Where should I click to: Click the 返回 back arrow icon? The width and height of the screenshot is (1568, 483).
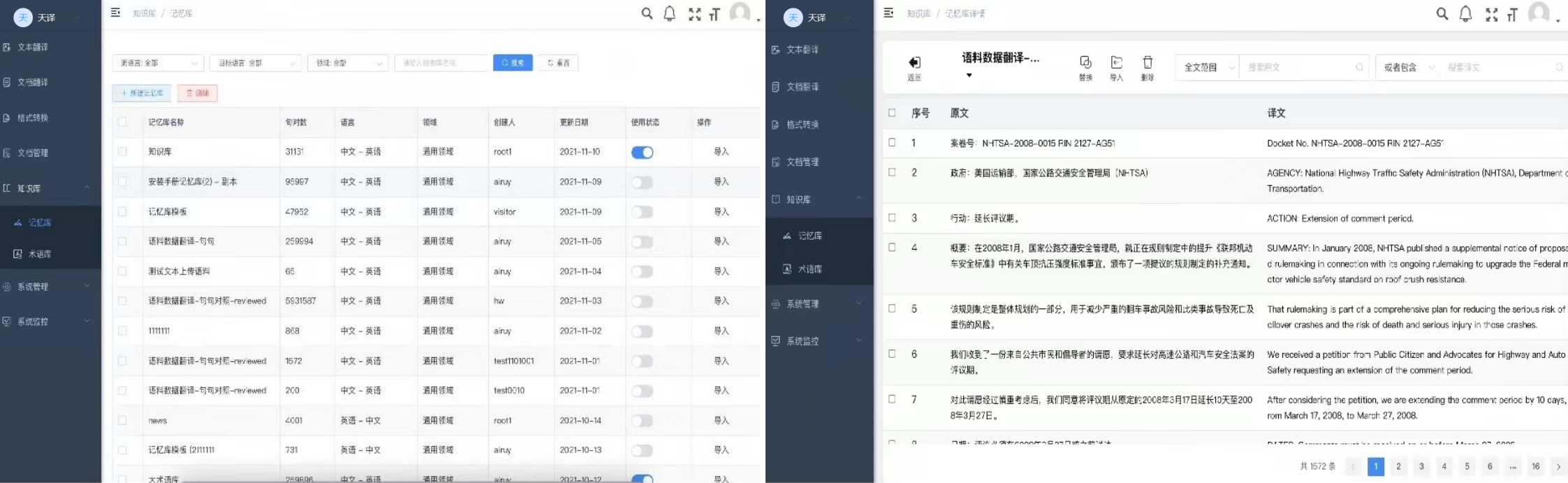[x=914, y=63]
